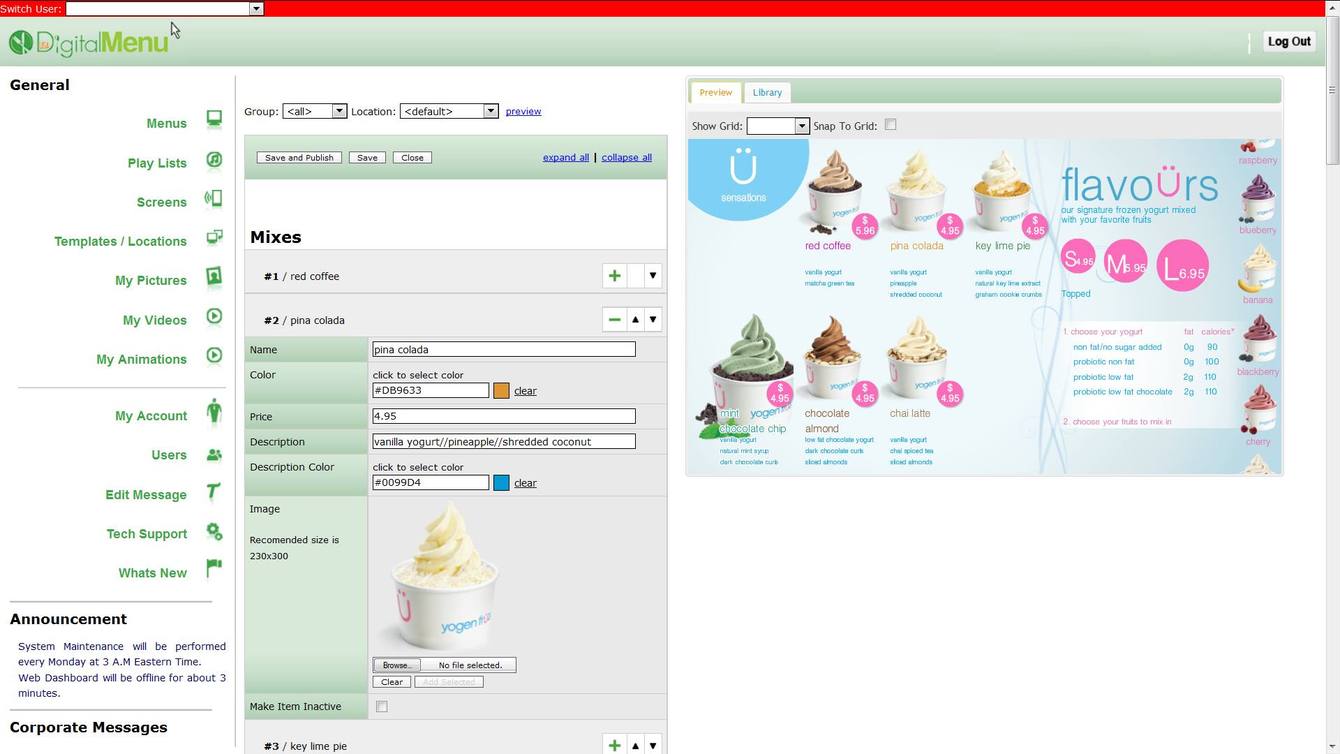Open My Account in the sidebar
The image size is (1340, 754).
pyautogui.click(x=151, y=416)
